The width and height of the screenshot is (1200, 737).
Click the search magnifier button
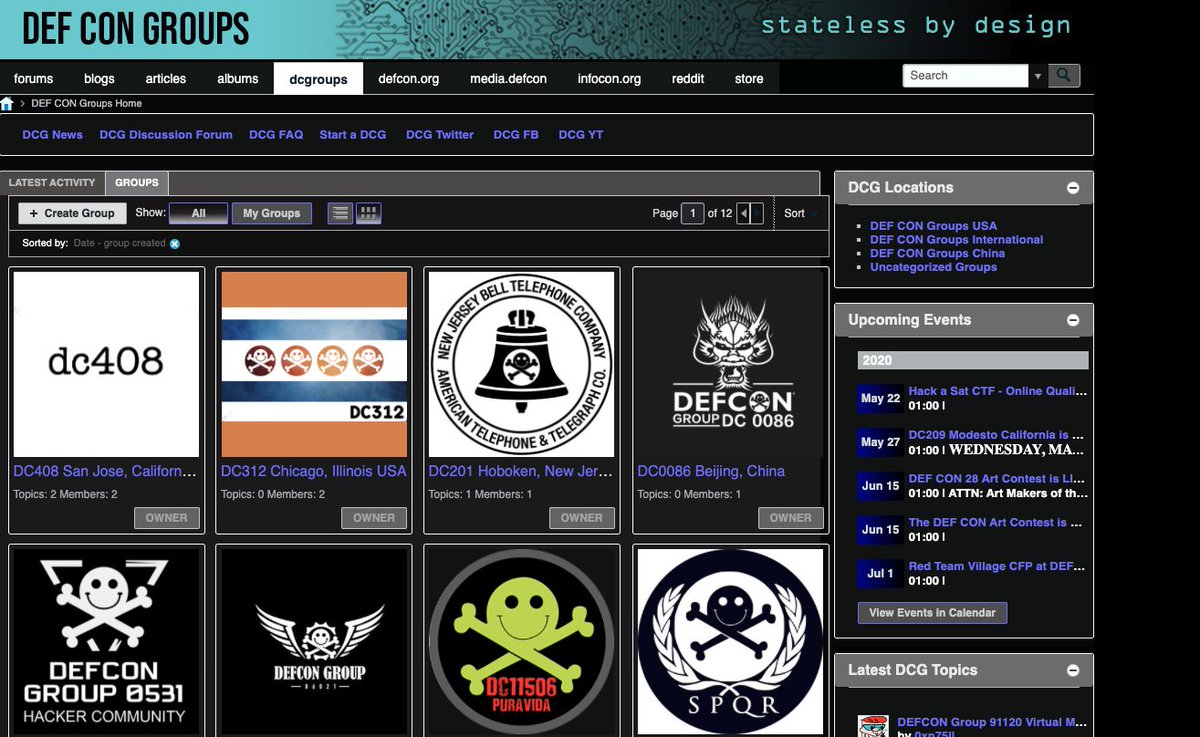[x=1064, y=76]
